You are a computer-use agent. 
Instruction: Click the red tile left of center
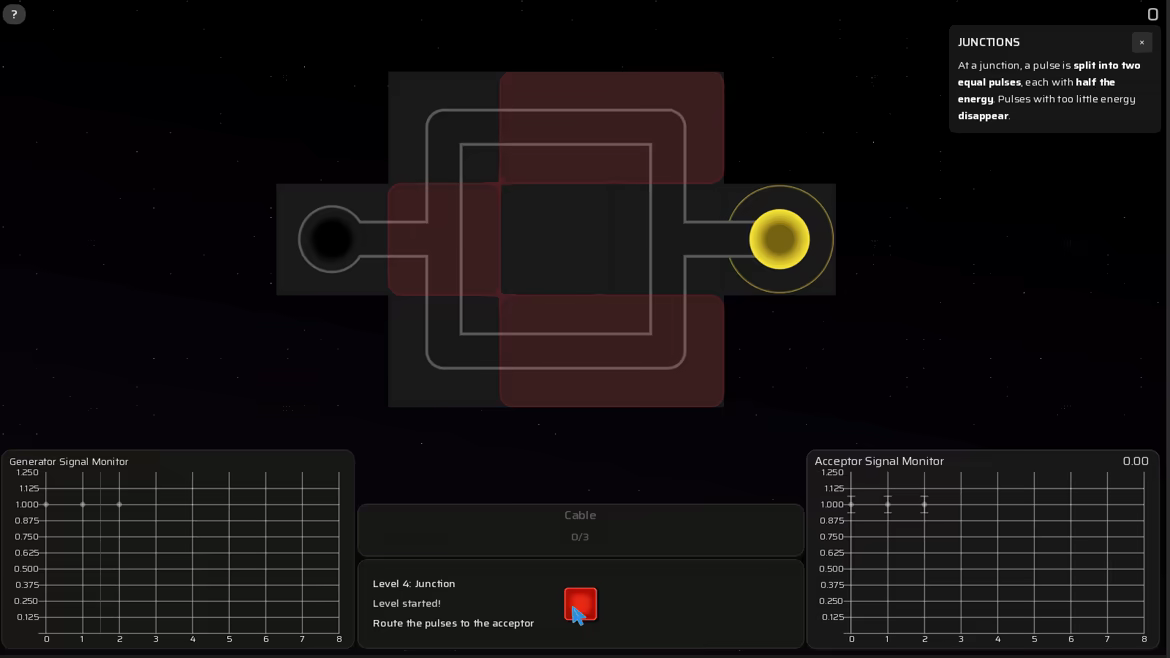tap(444, 239)
